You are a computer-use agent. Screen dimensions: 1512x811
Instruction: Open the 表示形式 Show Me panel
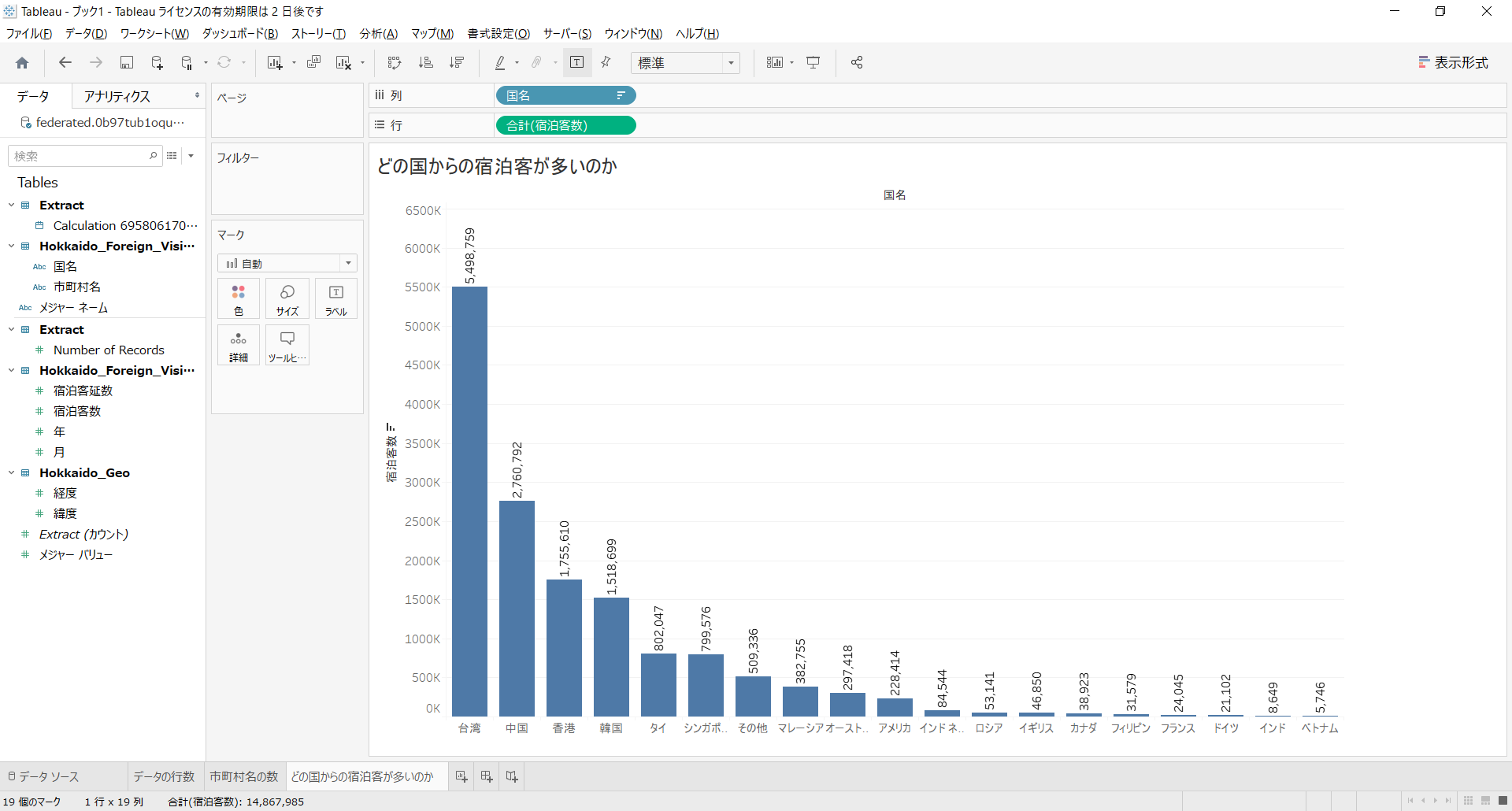pos(1453,63)
